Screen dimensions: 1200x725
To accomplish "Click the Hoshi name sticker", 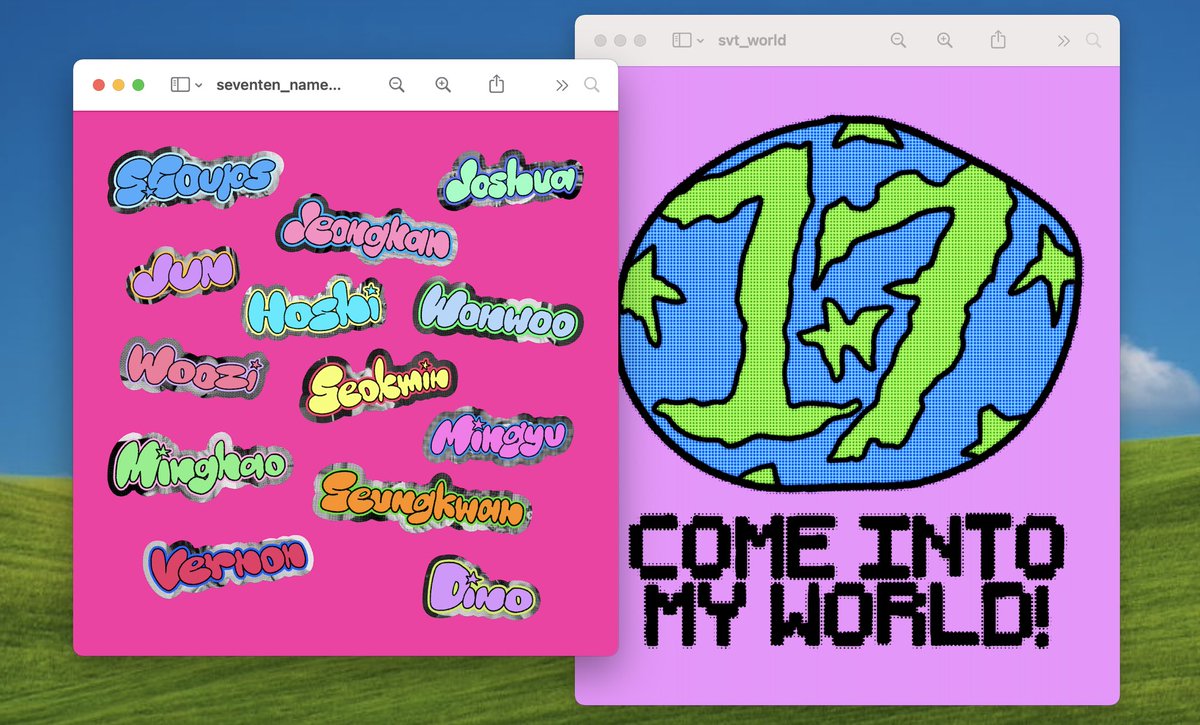I will [314, 307].
